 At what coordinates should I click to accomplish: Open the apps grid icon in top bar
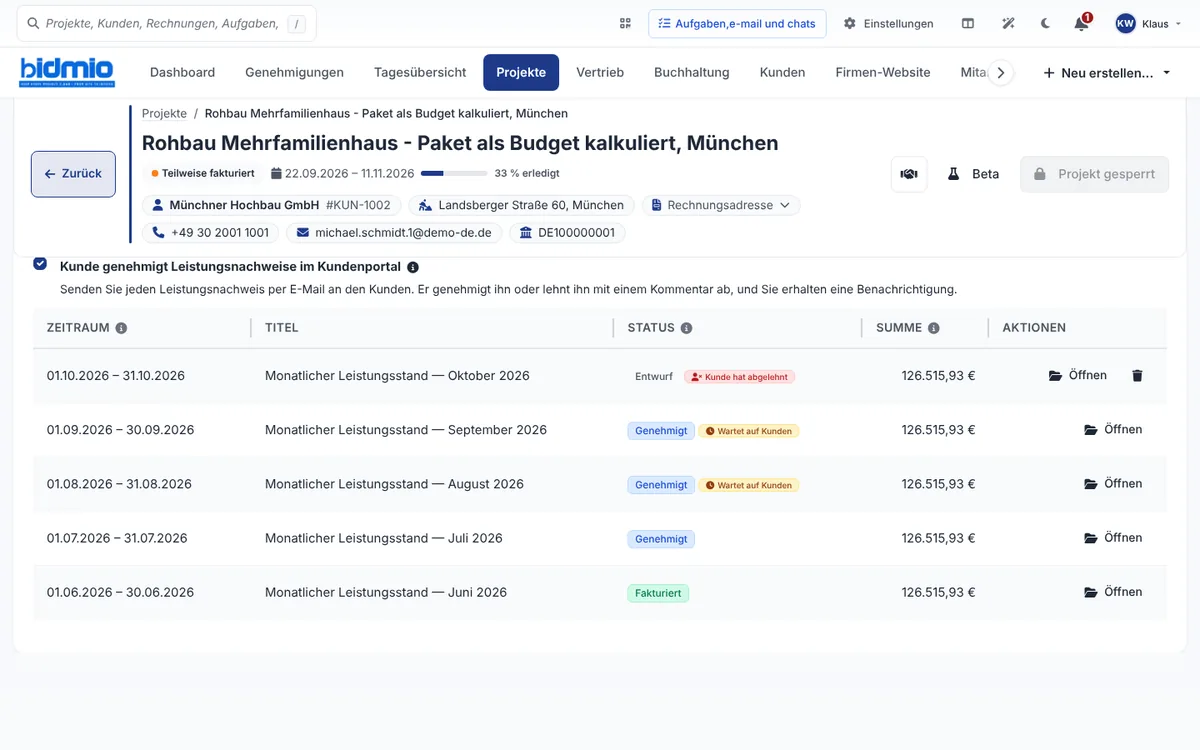tap(625, 23)
